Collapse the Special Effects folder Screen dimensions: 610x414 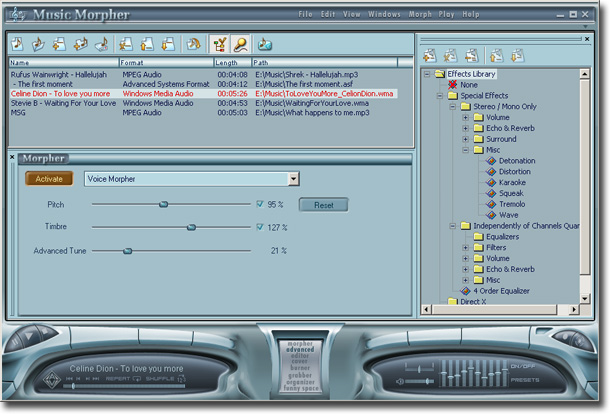(x=440, y=95)
